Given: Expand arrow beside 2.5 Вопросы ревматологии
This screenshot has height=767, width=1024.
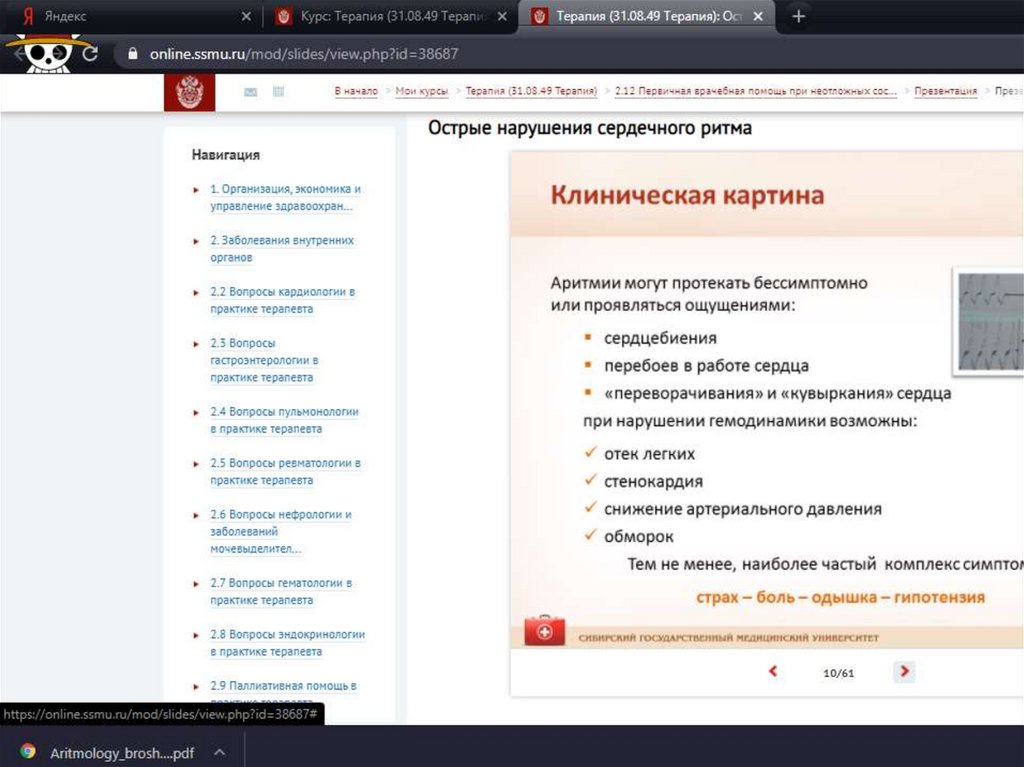Looking at the screenshot, I should click(195, 464).
